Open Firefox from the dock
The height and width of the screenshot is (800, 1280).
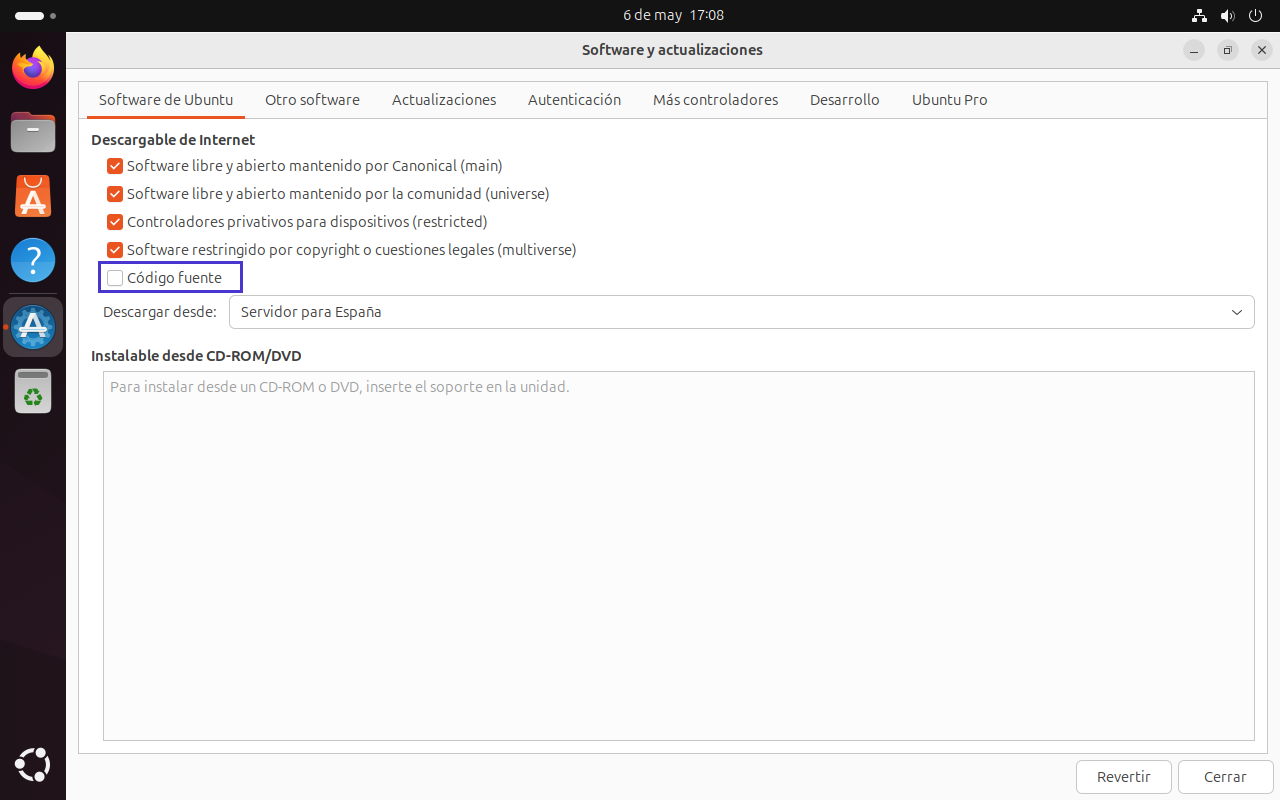point(33,68)
